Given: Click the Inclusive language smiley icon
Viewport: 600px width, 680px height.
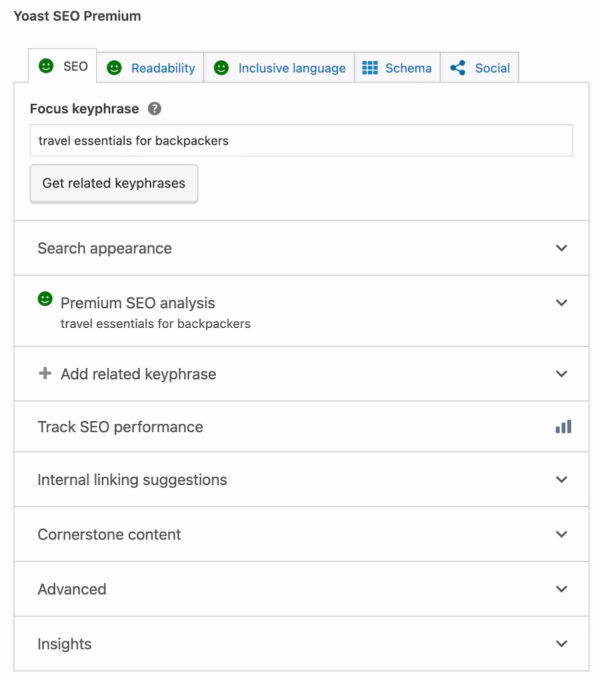Looking at the screenshot, I should [221, 68].
